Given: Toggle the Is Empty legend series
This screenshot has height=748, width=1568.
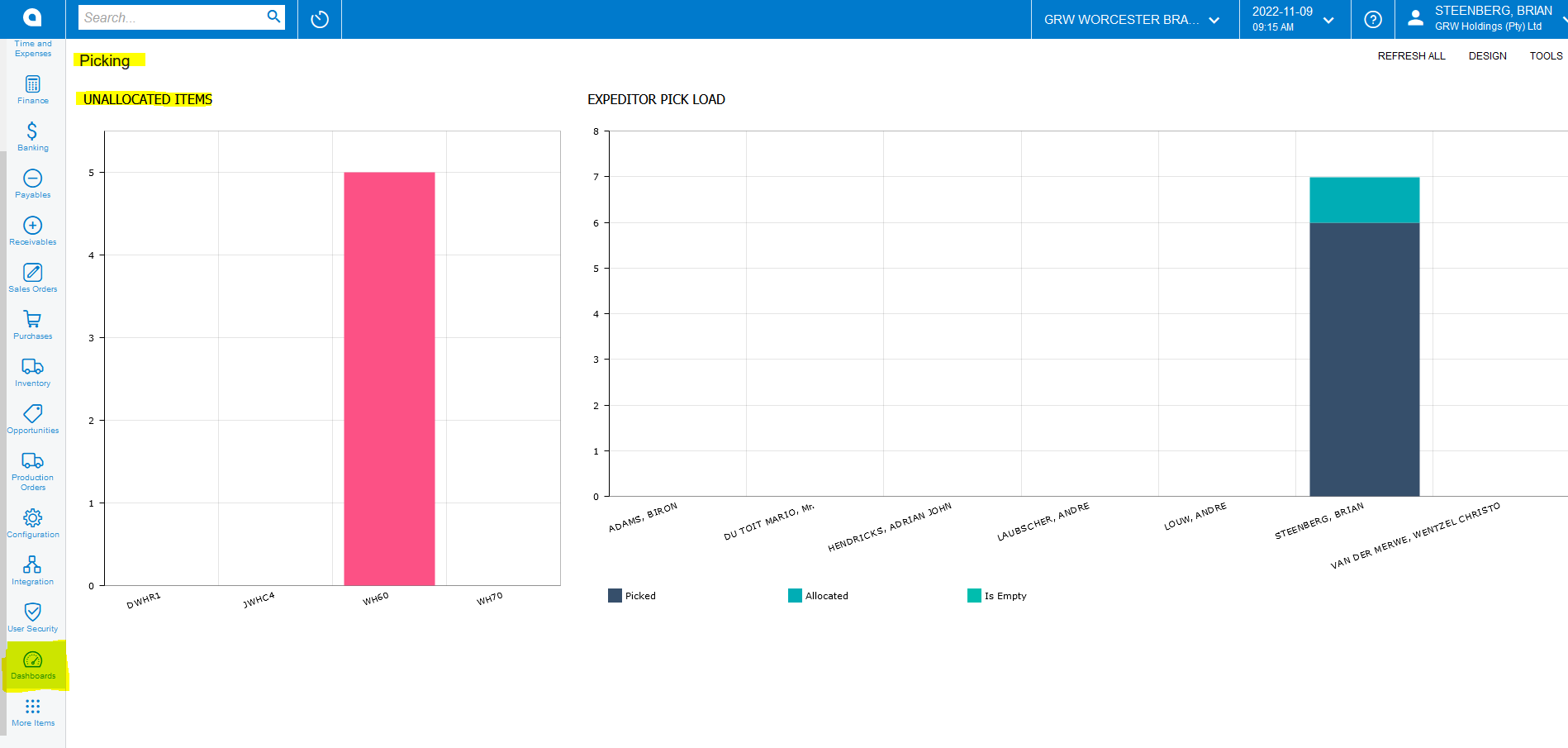Looking at the screenshot, I should click(997, 596).
